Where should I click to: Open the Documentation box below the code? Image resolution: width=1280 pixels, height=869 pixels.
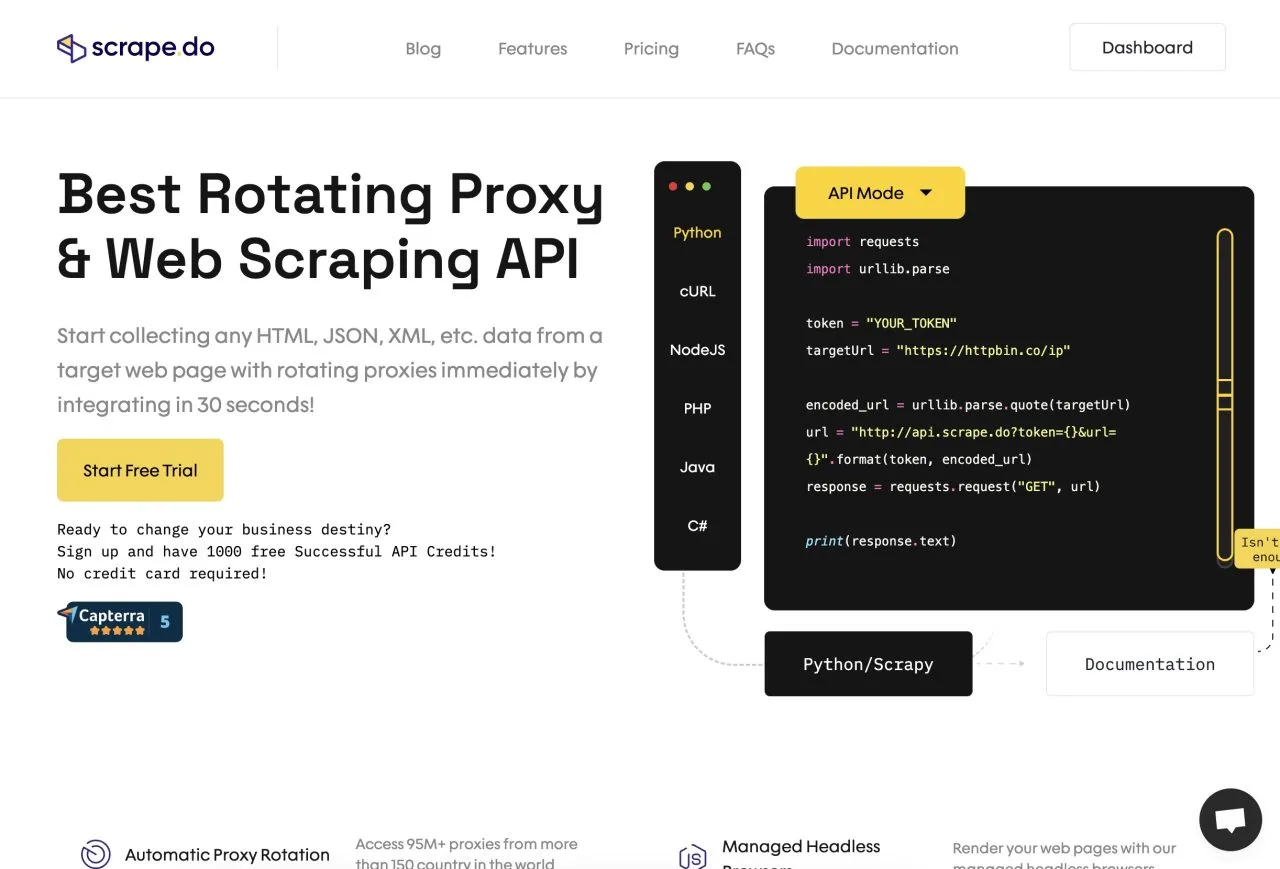tap(1150, 664)
